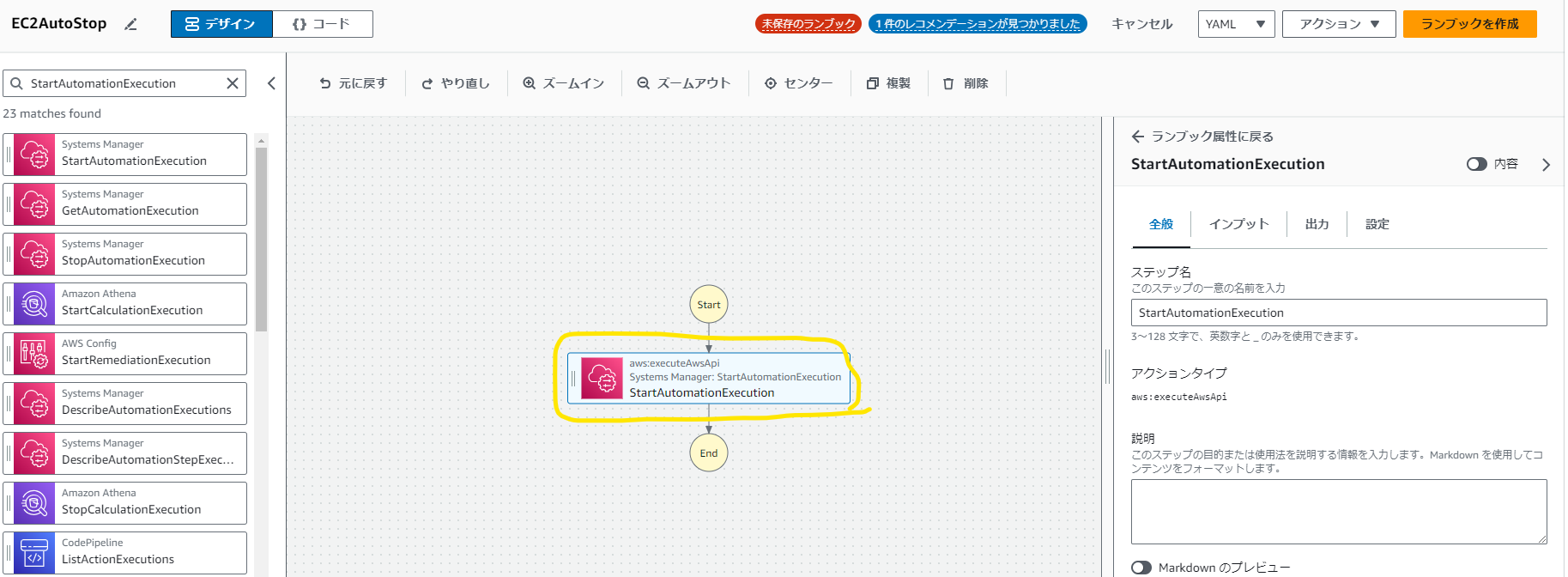Click the left actions list scrollbar
1568x577 pixels.
pos(261,240)
